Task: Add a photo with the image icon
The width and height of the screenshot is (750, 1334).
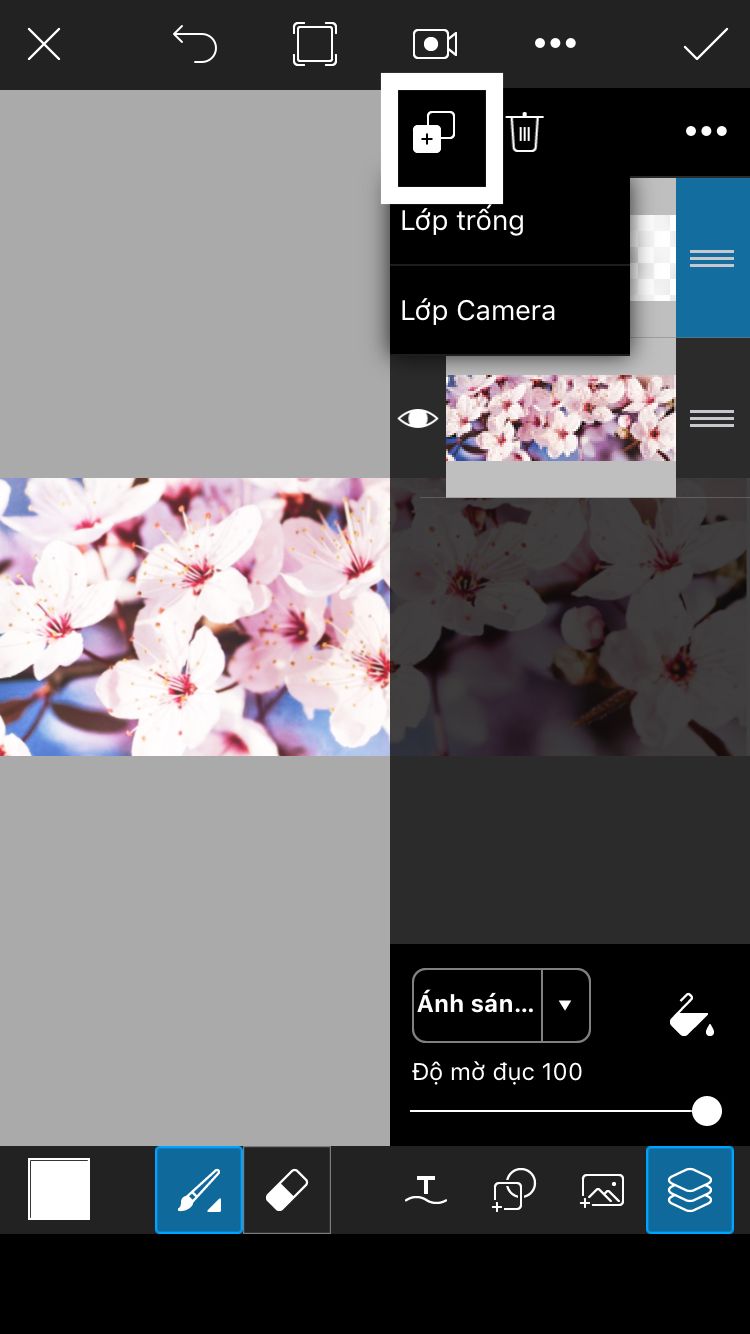Action: [x=602, y=1190]
